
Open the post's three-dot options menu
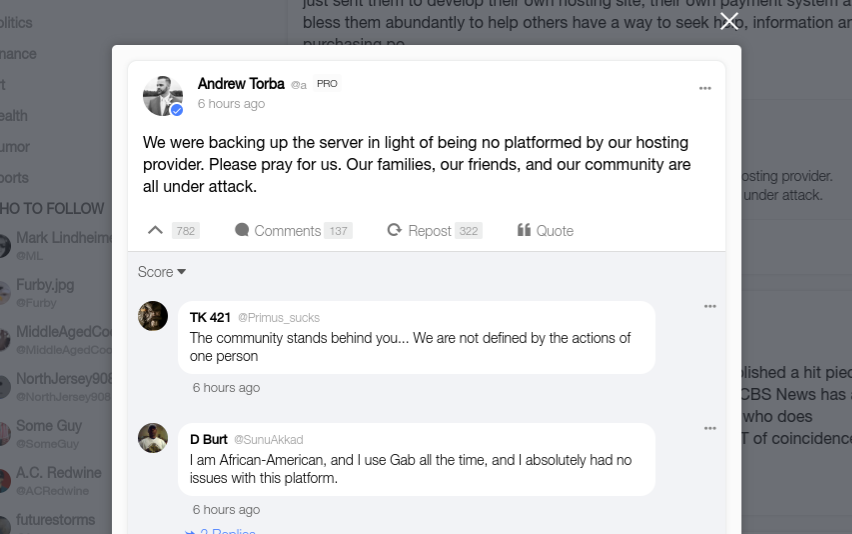point(705,88)
